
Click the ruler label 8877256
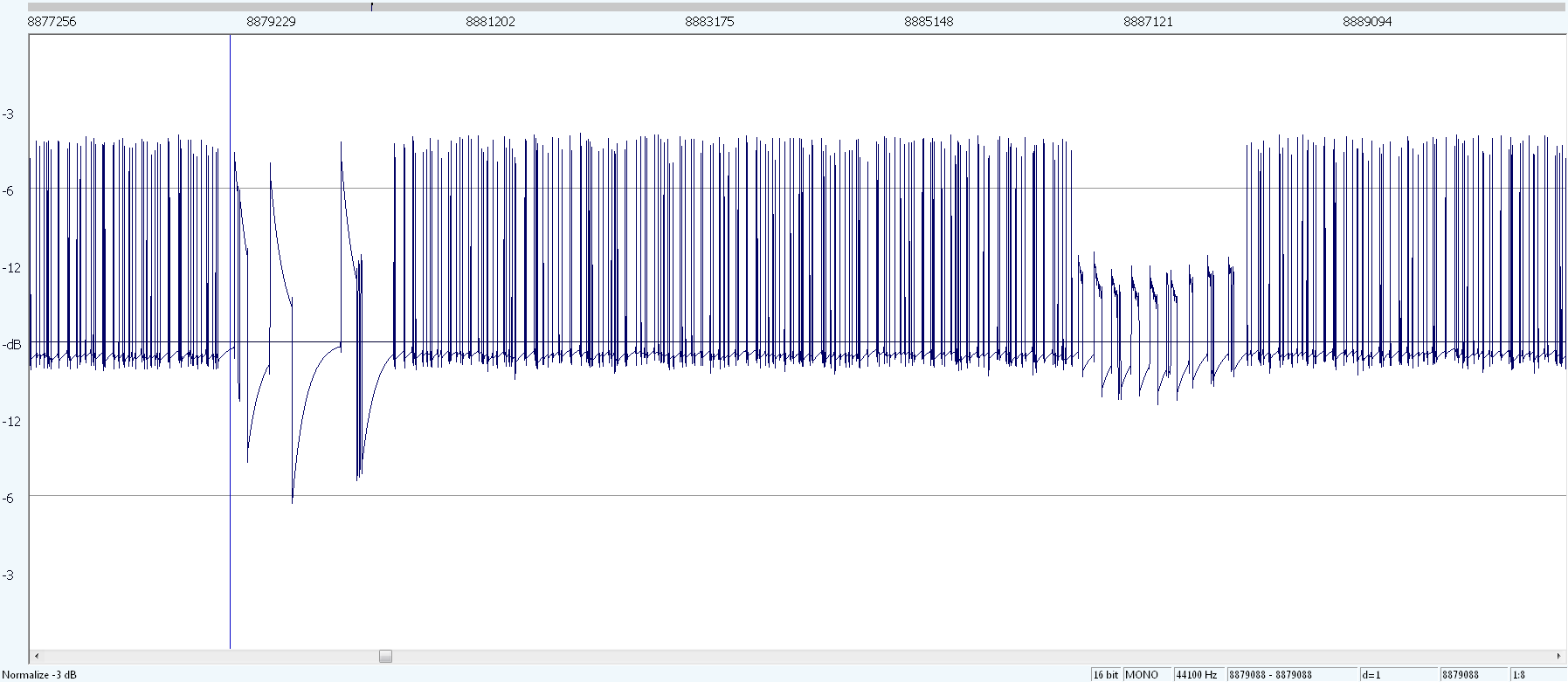52,22
